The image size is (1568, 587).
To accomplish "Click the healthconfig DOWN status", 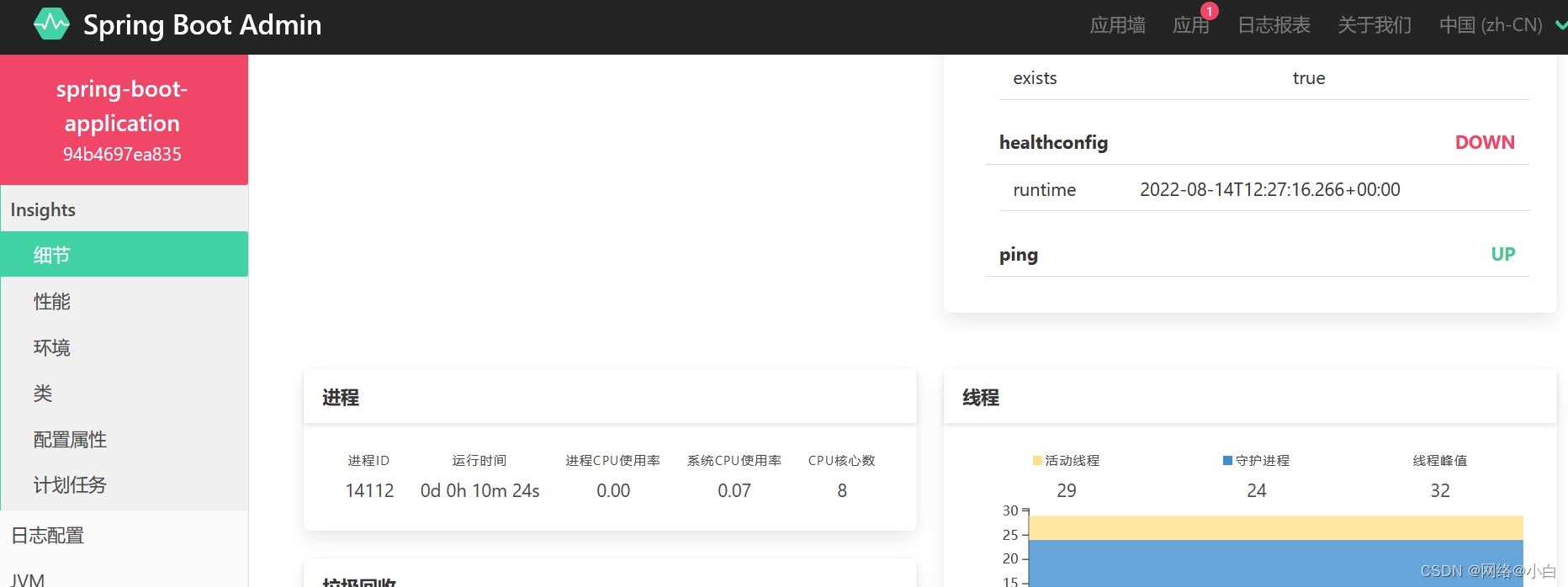I will tap(1485, 142).
